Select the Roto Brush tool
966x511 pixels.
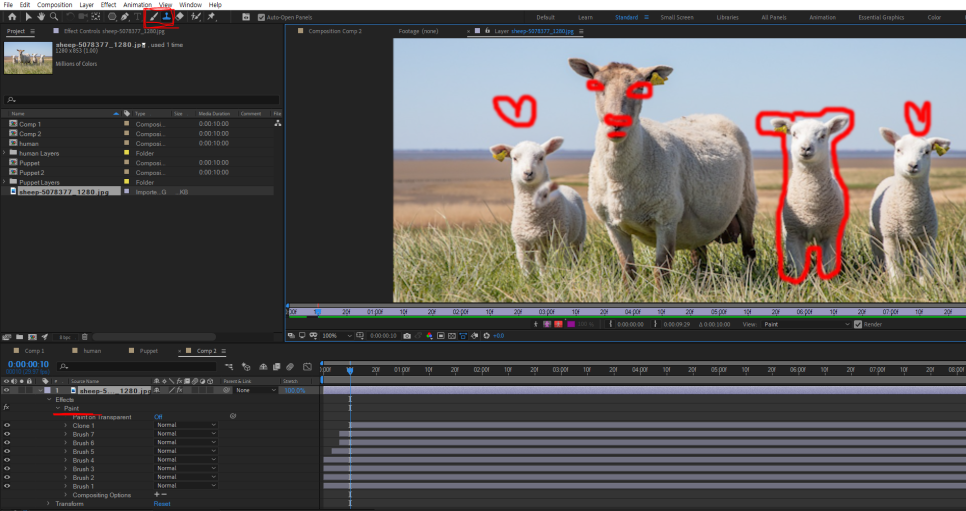click(196, 17)
